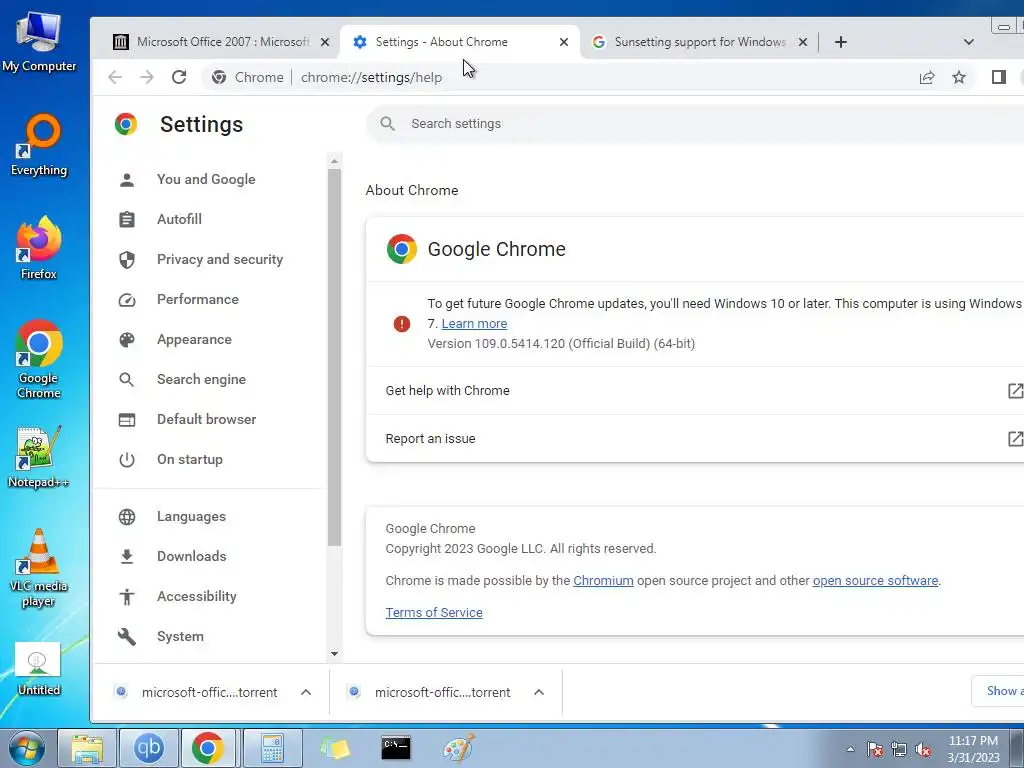The height and width of the screenshot is (768, 1024).
Task: Click the share page icon in address bar
Action: click(927, 77)
